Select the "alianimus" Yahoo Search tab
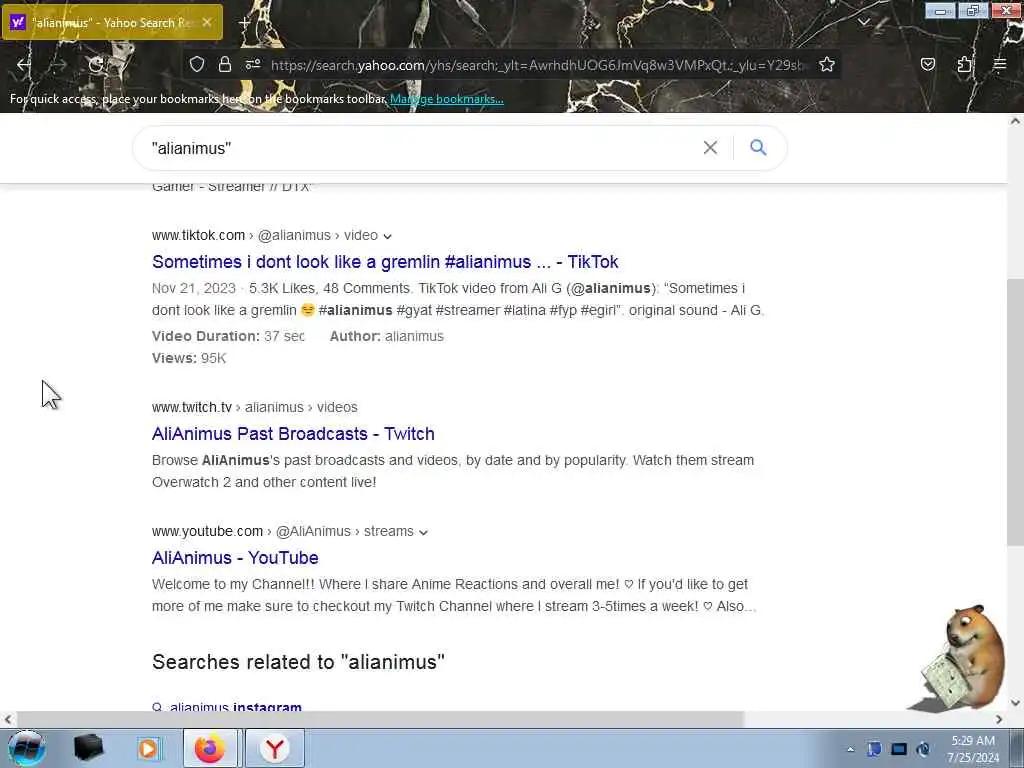The width and height of the screenshot is (1024, 768). click(112, 23)
